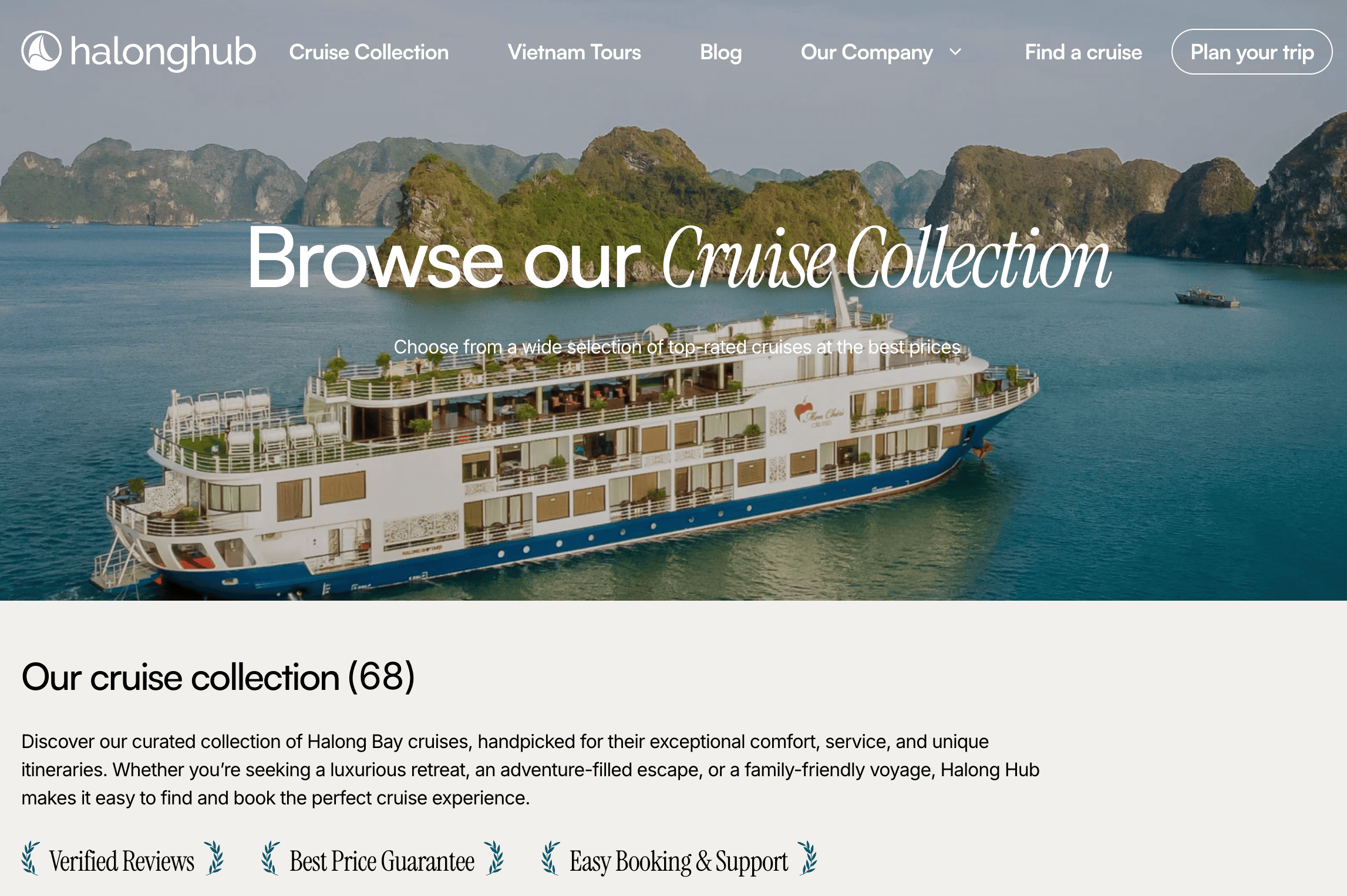The image size is (1347, 896).
Task: Click left laurel icon before Easy Booking
Action: coord(550,858)
